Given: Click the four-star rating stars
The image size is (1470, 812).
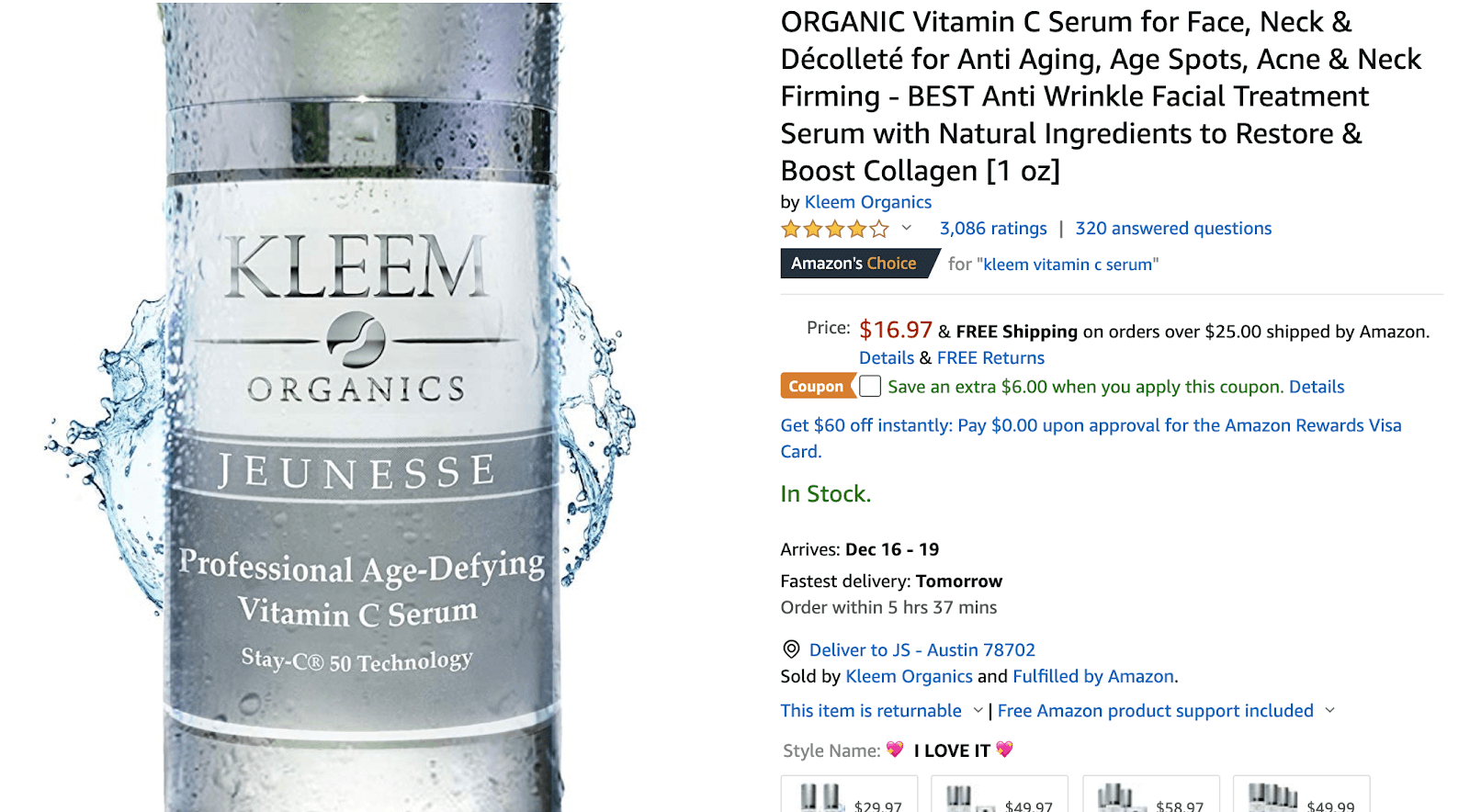Looking at the screenshot, I should click(x=837, y=228).
